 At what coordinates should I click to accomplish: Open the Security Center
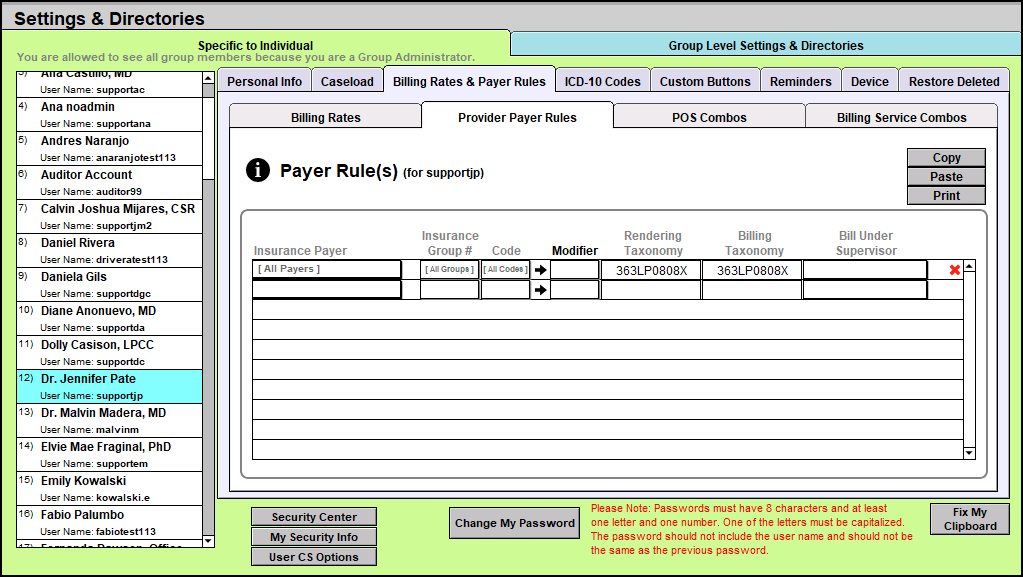pos(314,517)
